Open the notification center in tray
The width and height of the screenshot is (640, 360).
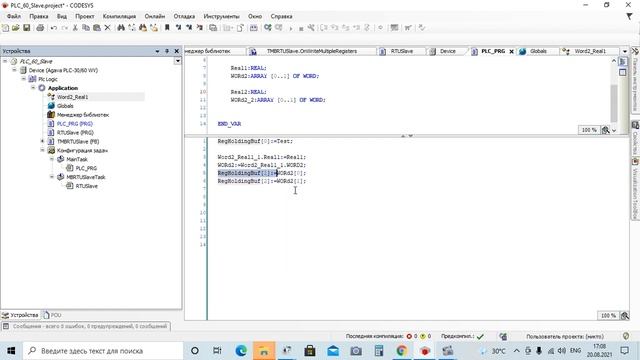click(624, 351)
